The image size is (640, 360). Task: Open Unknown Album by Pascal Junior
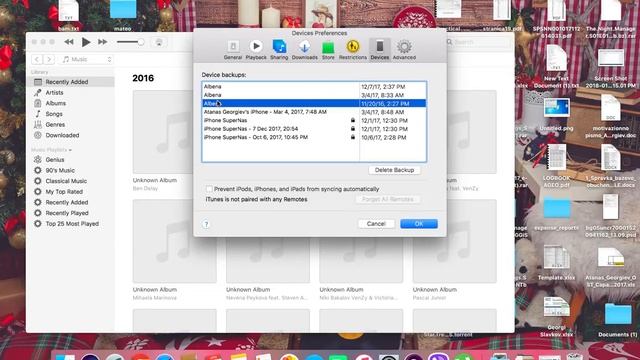[x=455, y=241]
